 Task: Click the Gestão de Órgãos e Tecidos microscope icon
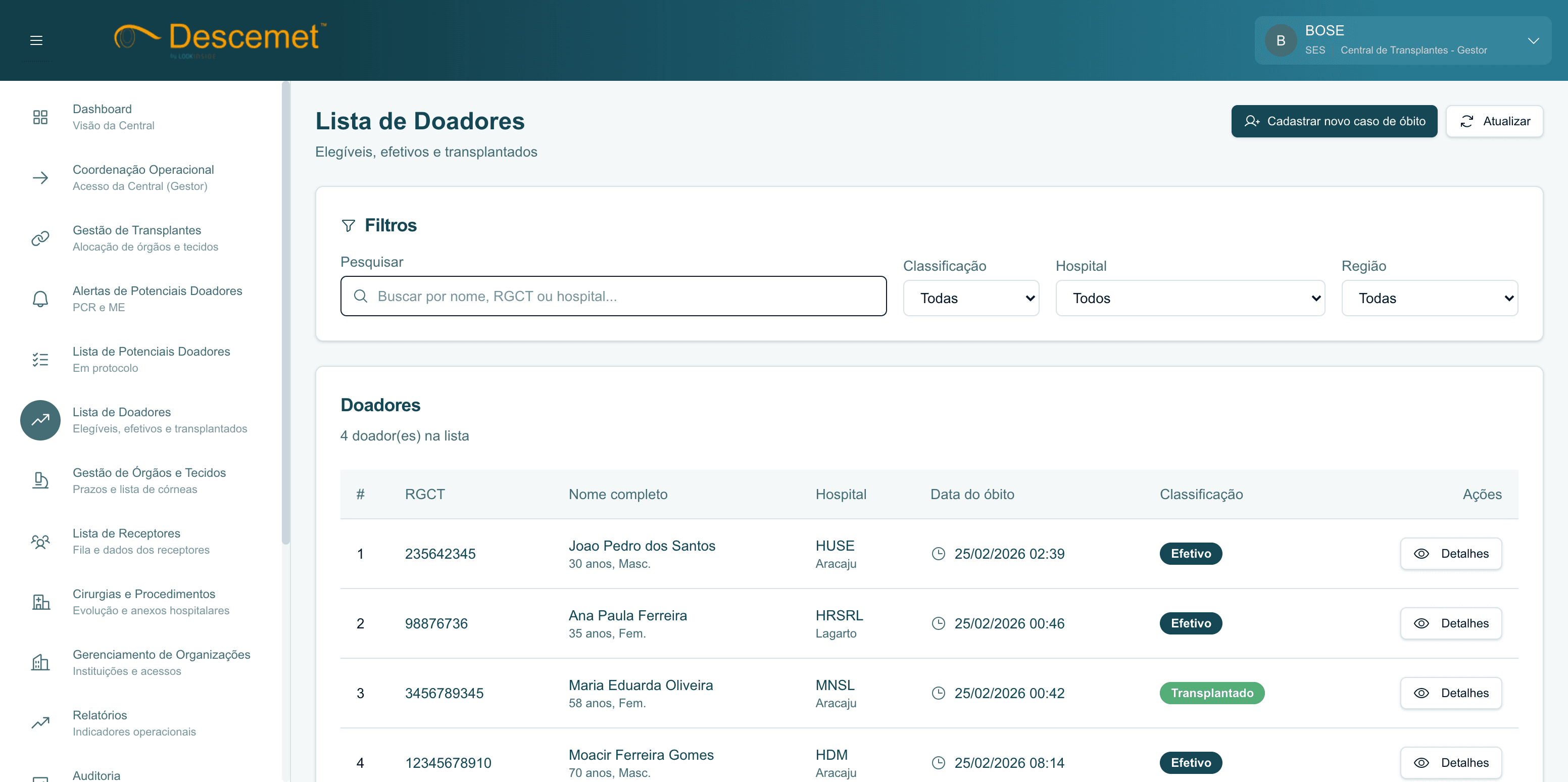tap(40, 481)
